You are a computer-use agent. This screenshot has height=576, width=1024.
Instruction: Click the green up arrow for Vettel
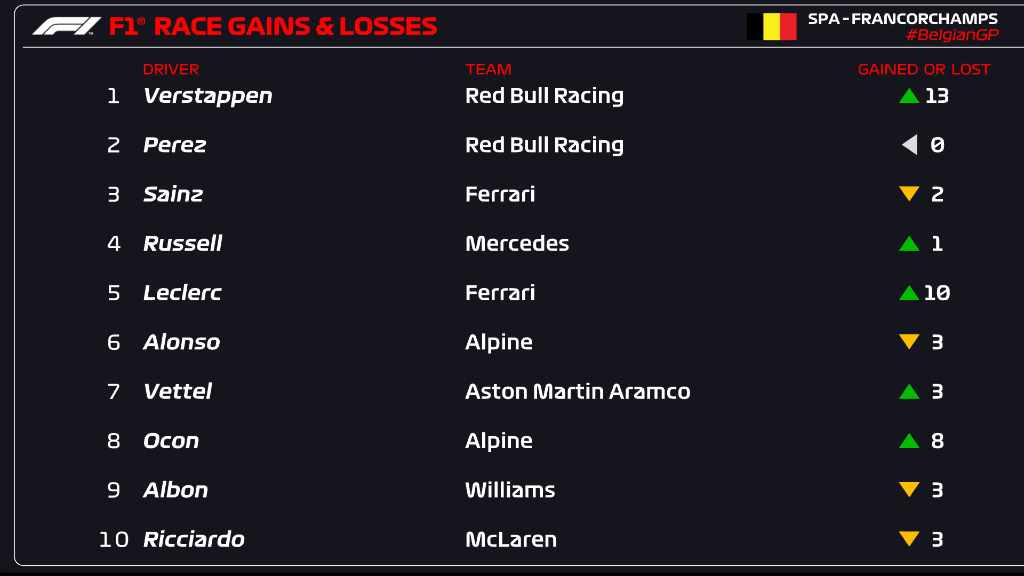[x=908, y=392]
